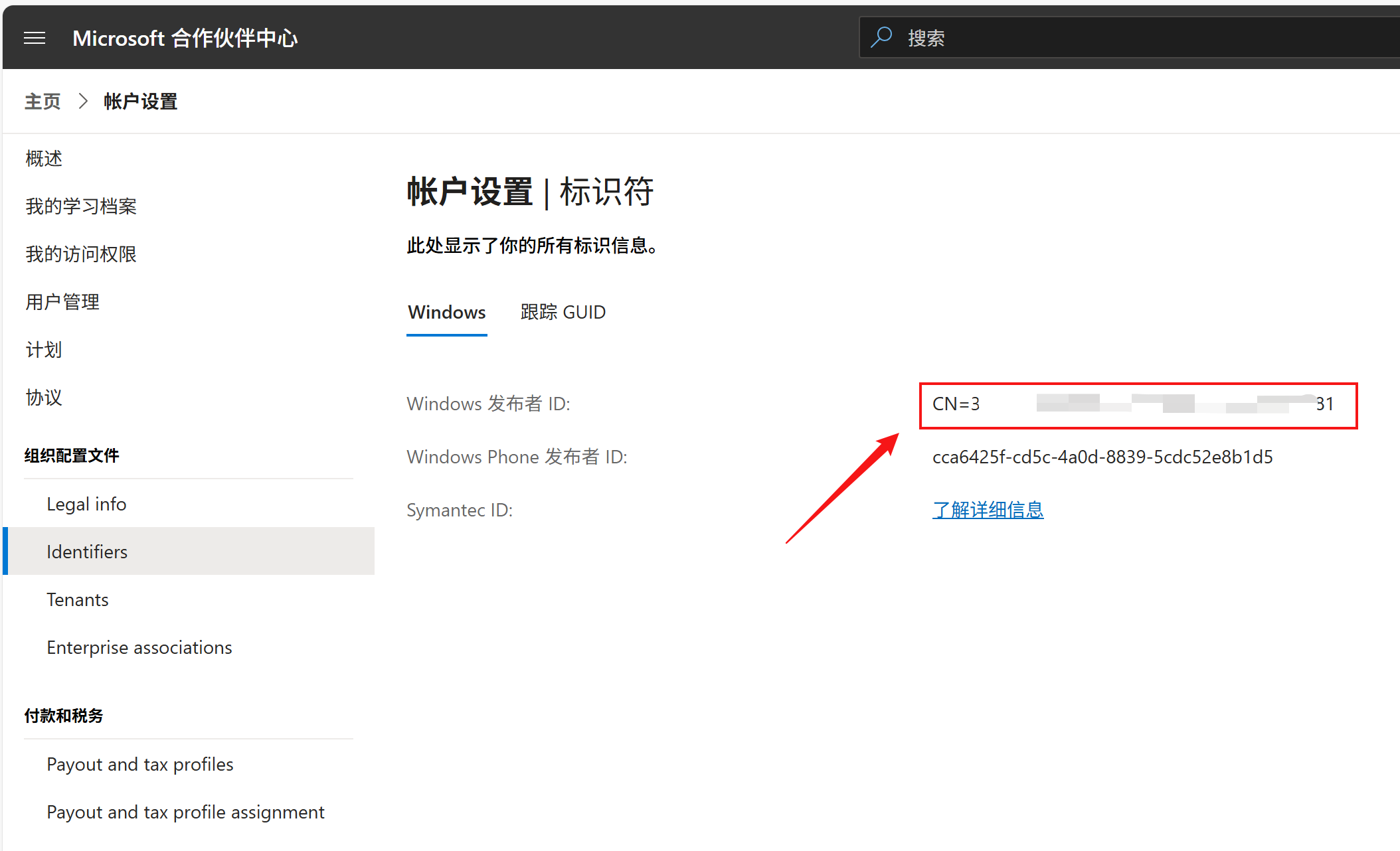Open the hamburger navigation menu

pos(35,38)
